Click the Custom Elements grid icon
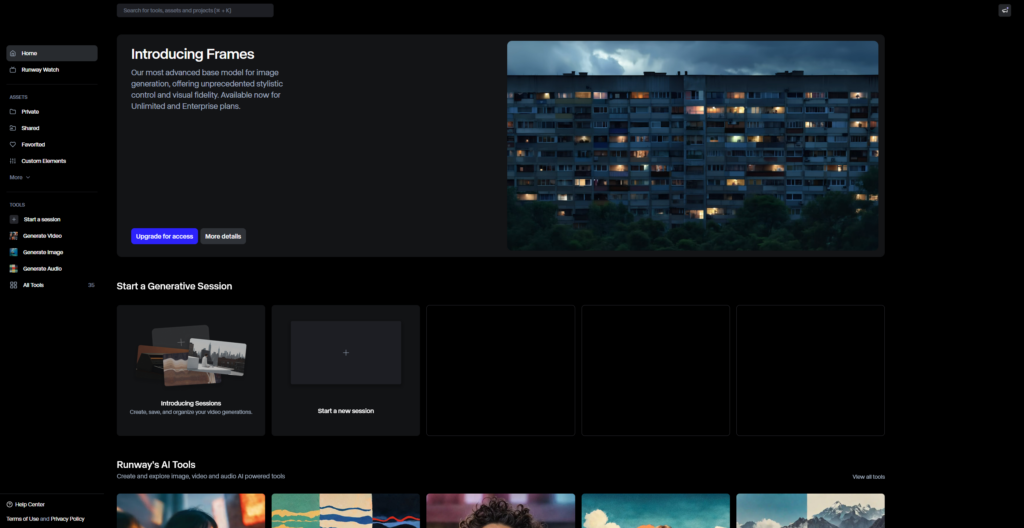The height and width of the screenshot is (528, 1024). 13,161
